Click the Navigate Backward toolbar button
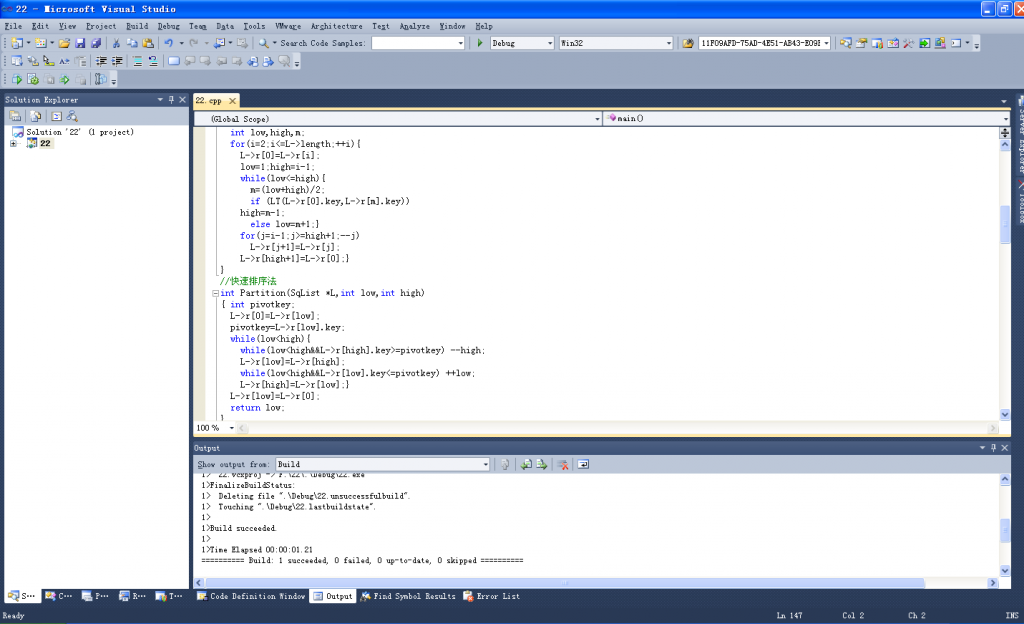The image size is (1024, 624). [x=218, y=43]
